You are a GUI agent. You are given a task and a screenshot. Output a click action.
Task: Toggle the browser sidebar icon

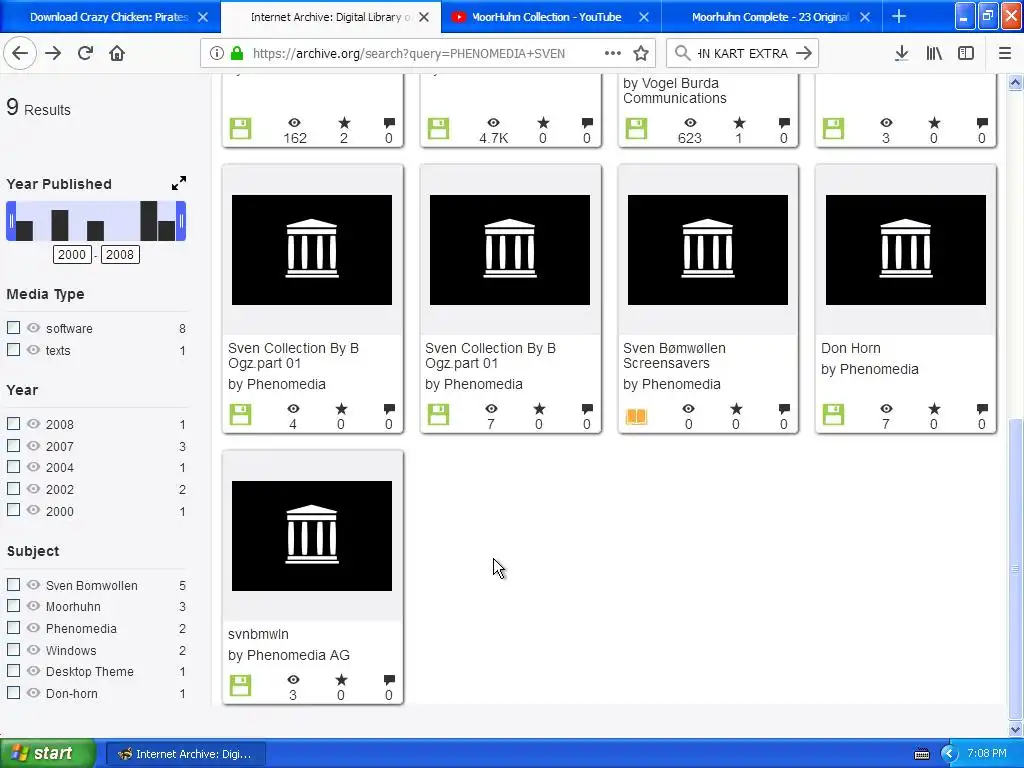point(966,53)
